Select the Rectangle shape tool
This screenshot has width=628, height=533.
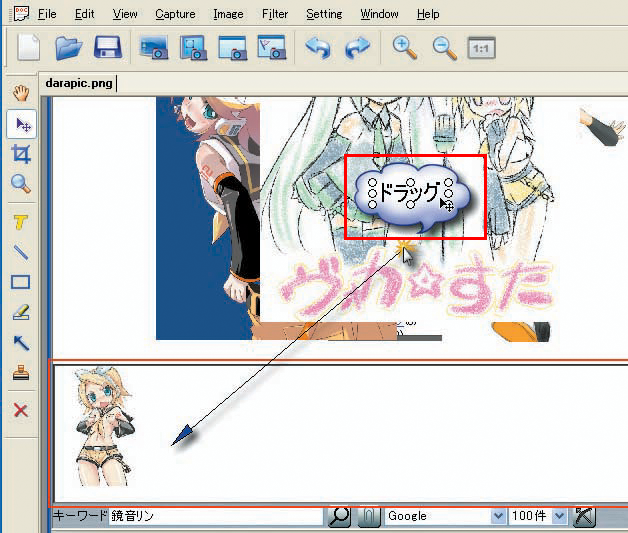(x=20, y=282)
